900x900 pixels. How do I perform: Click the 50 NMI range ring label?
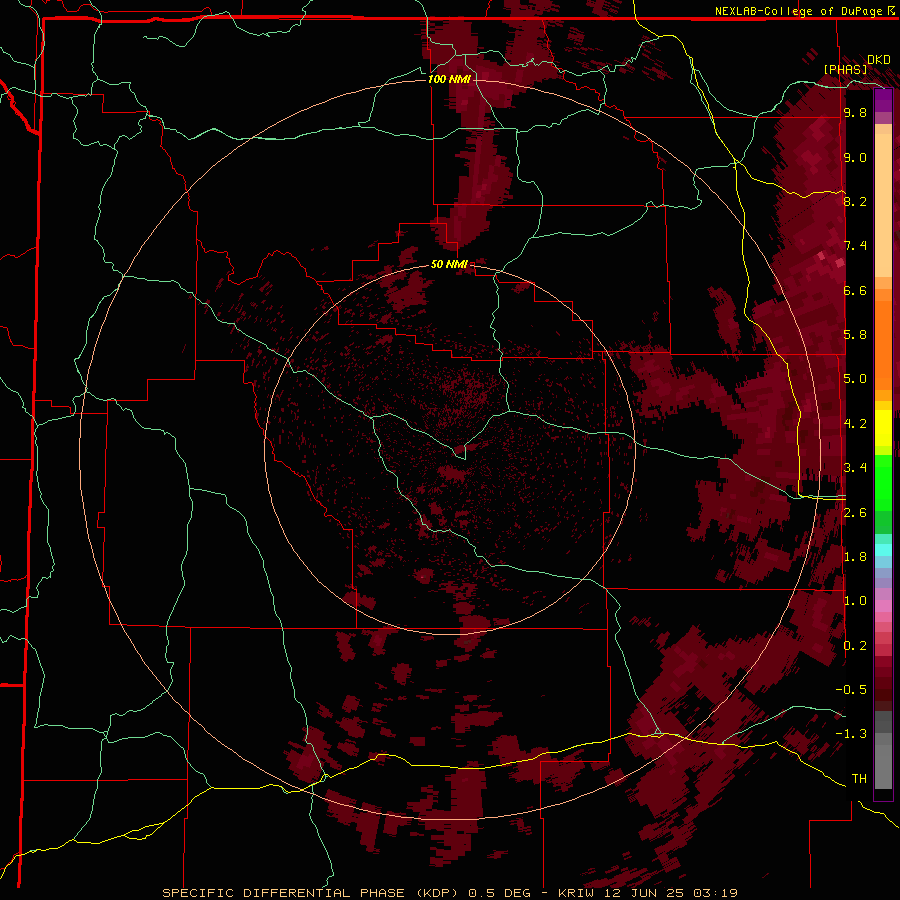point(449,265)
